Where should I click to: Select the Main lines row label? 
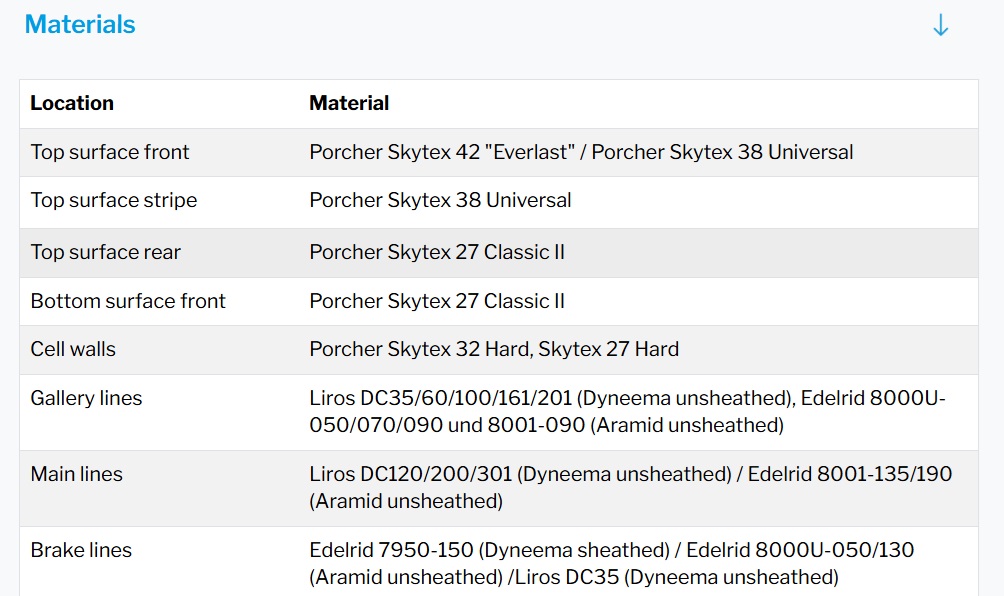77,474
